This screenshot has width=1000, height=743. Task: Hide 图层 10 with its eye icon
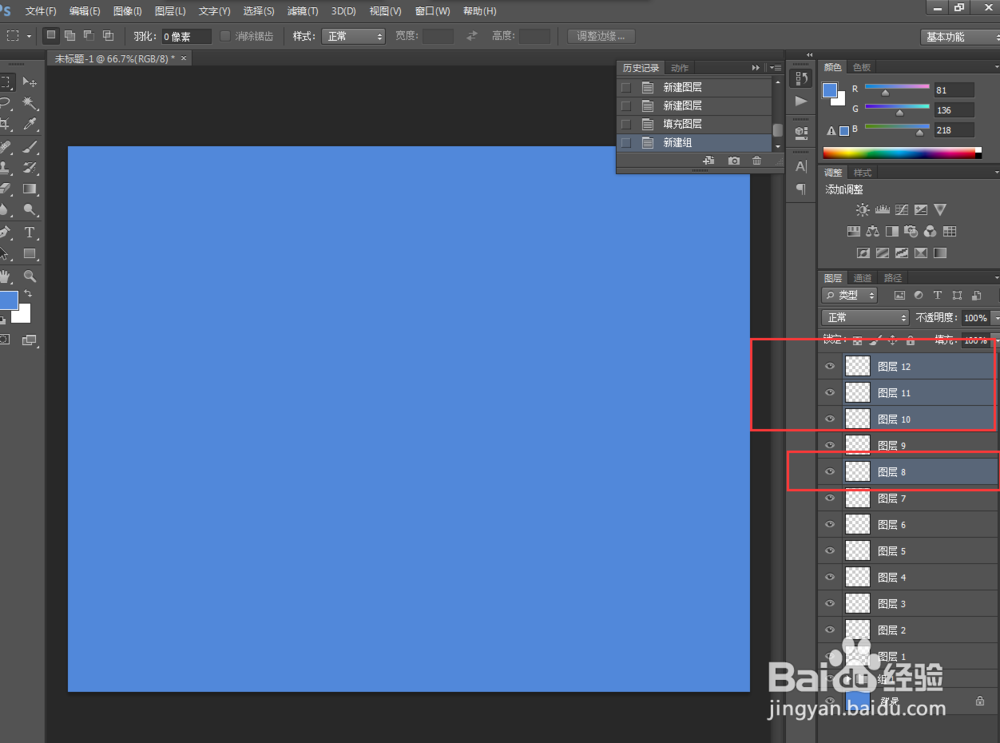pos(830,419)
